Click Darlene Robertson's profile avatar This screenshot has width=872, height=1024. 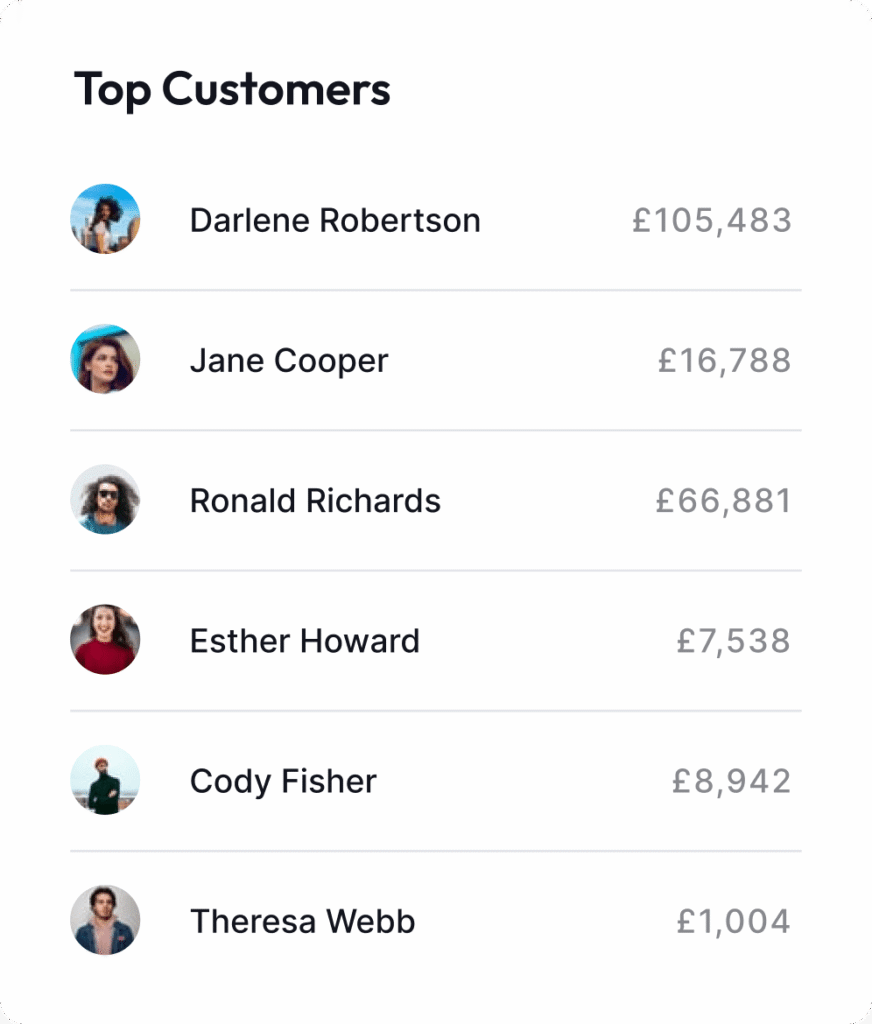105,219
